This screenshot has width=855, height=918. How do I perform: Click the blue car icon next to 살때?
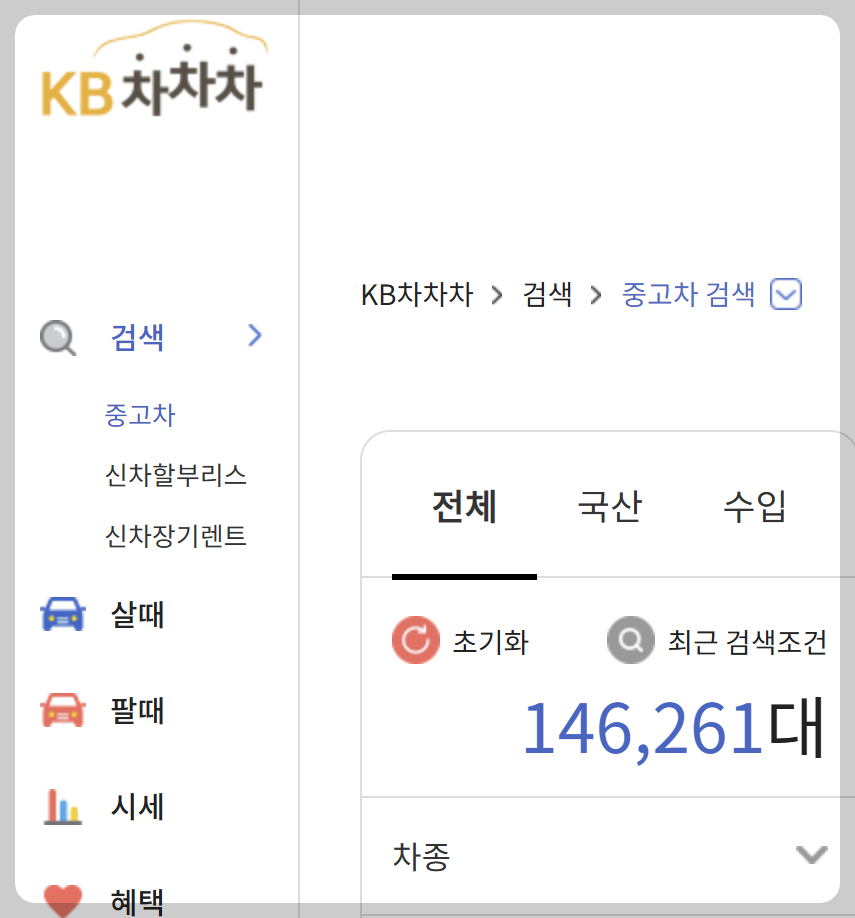(x=62, y=614)
